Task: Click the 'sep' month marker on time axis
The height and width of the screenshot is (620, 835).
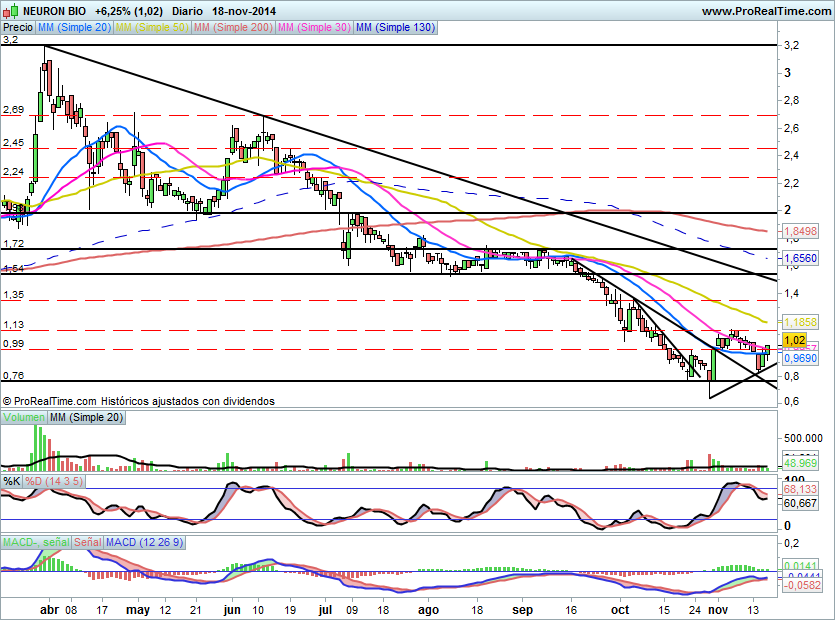Action: click(x=523, y=608)
